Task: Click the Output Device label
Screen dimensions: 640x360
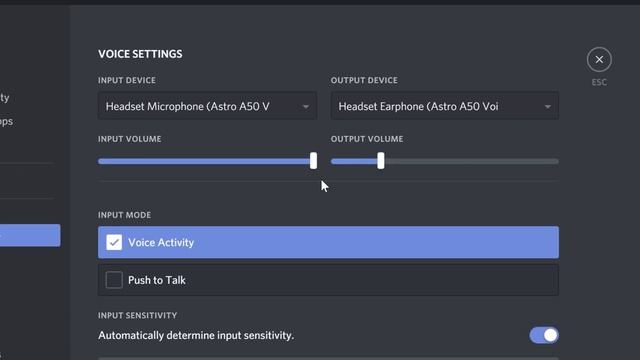Action: click(x=364, y=80)
